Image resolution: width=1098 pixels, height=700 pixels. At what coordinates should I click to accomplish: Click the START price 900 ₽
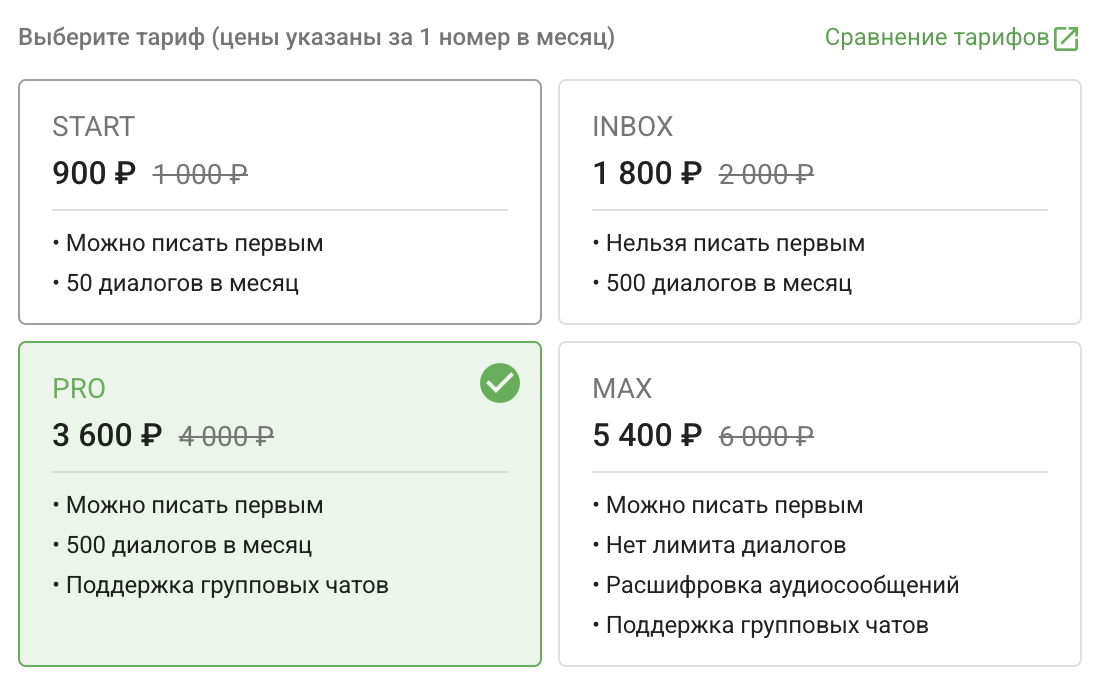point(93,174)
